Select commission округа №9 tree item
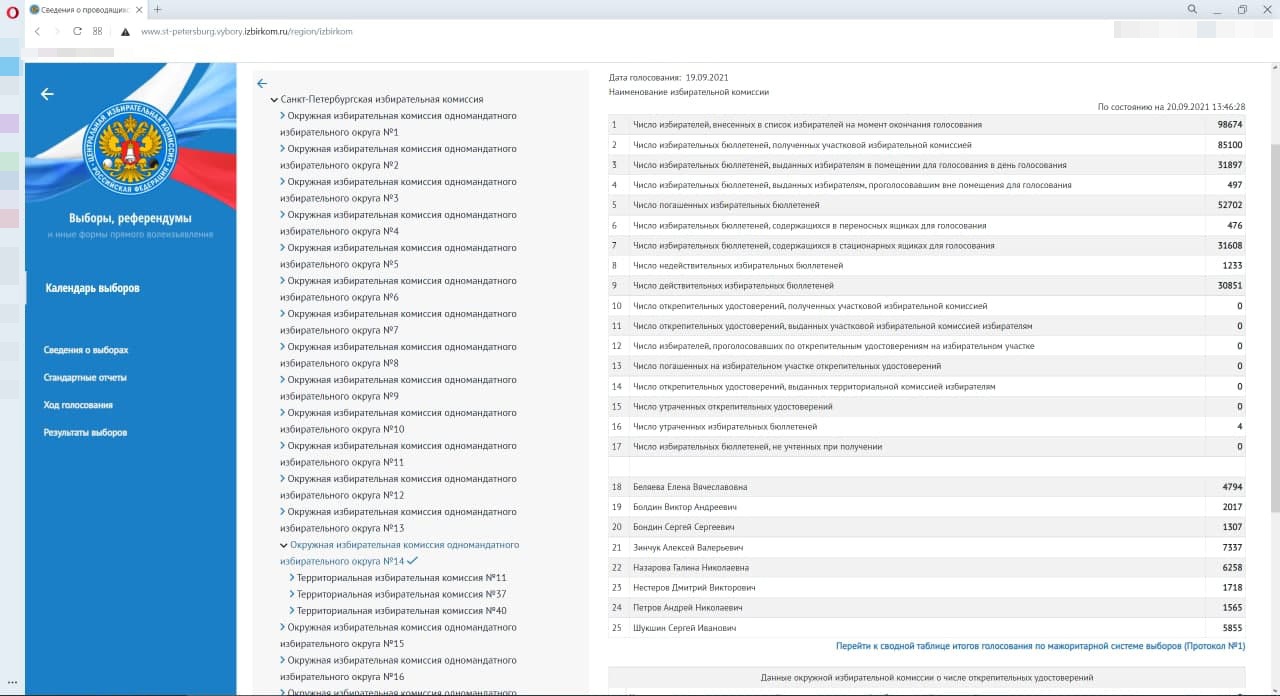The width and height of the screenshot is (1280, 696). pos(398,388)
